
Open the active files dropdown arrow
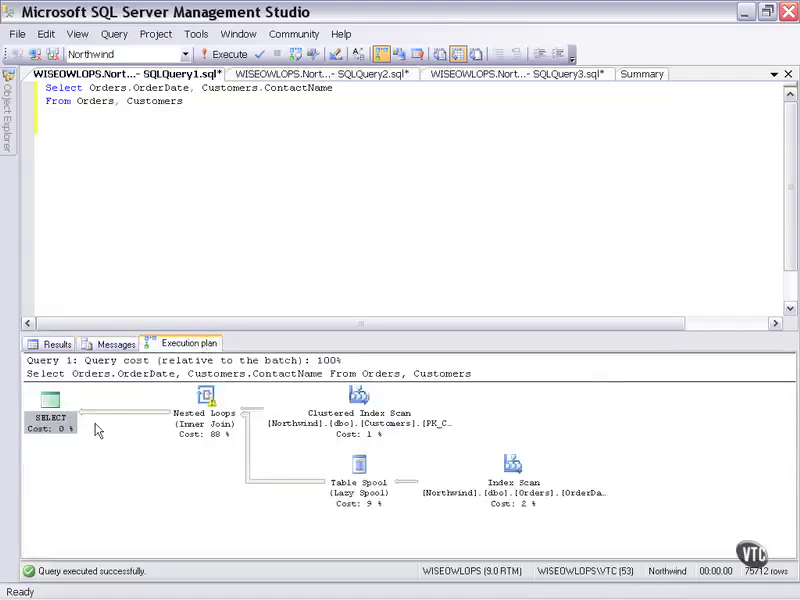click(x=774, y=74)
